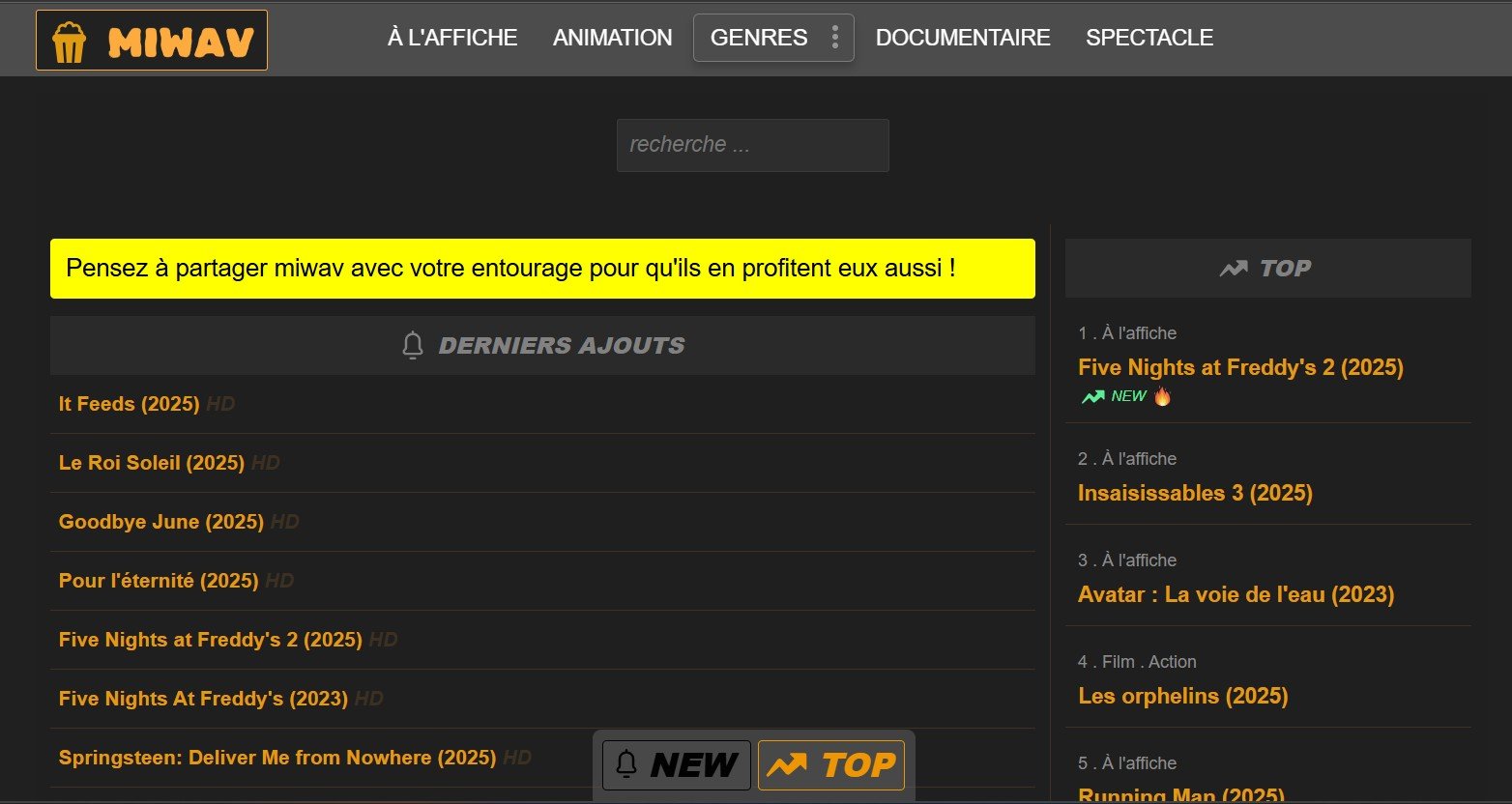The height and width of the screenshot is (804, 1512).
Task: Open Avatar : La voie de l'eau link
Action: coord(1235,594)
